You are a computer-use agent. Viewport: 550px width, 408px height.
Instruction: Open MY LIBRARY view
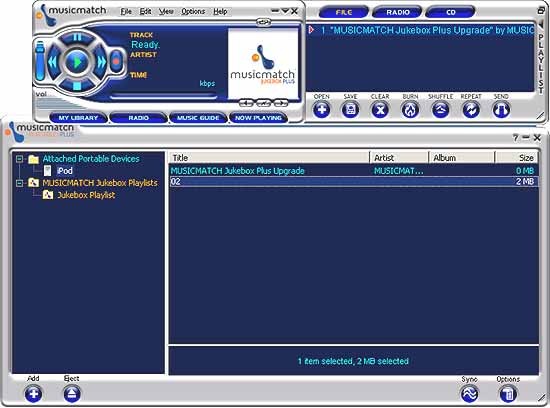point(78,118)
